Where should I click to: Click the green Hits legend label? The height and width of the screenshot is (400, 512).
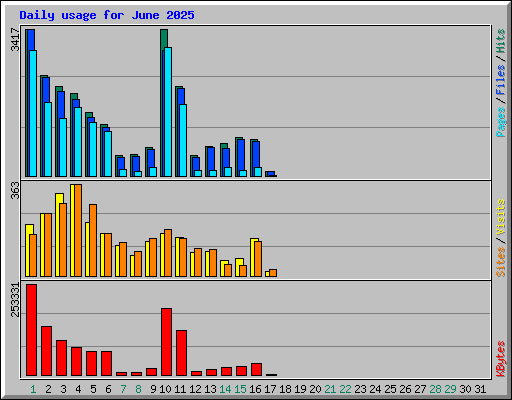point(500,41)
